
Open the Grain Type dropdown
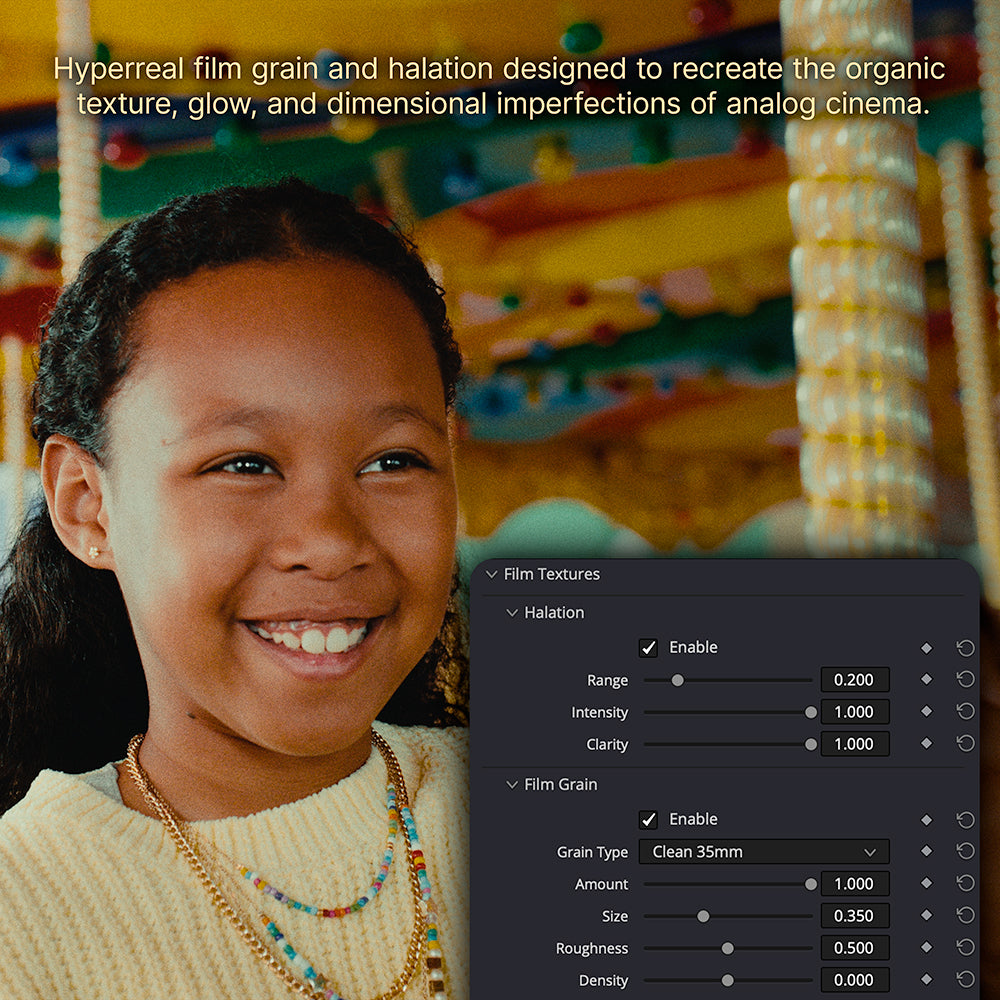point(764,852)
